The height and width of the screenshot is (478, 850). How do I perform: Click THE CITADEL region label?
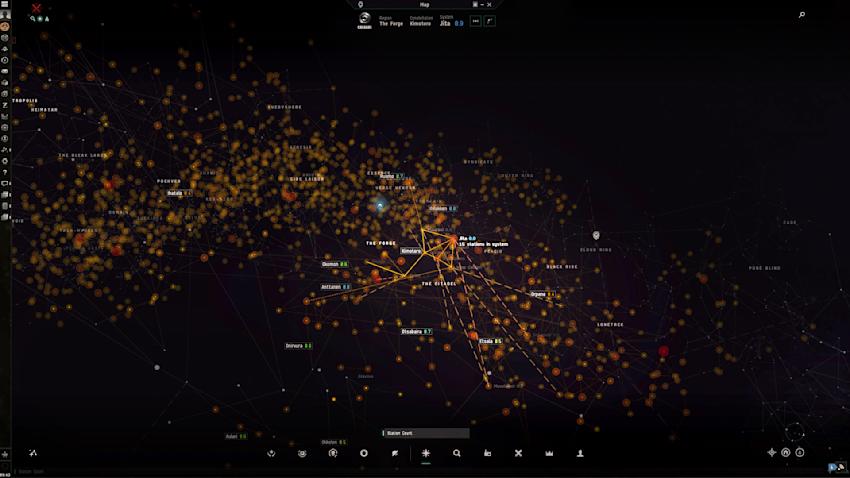coord(439,283)
